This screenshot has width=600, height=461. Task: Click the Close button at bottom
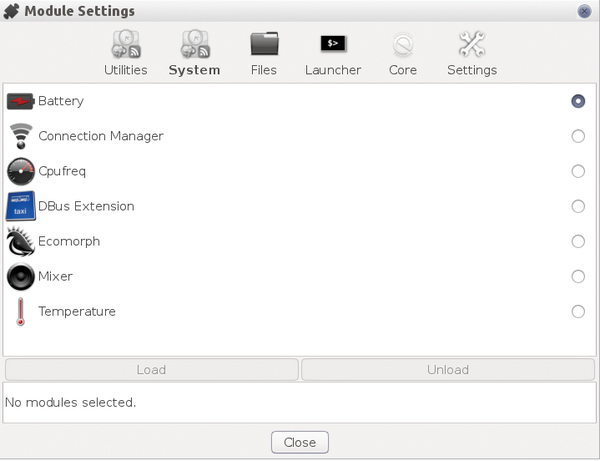coord(300,442)
